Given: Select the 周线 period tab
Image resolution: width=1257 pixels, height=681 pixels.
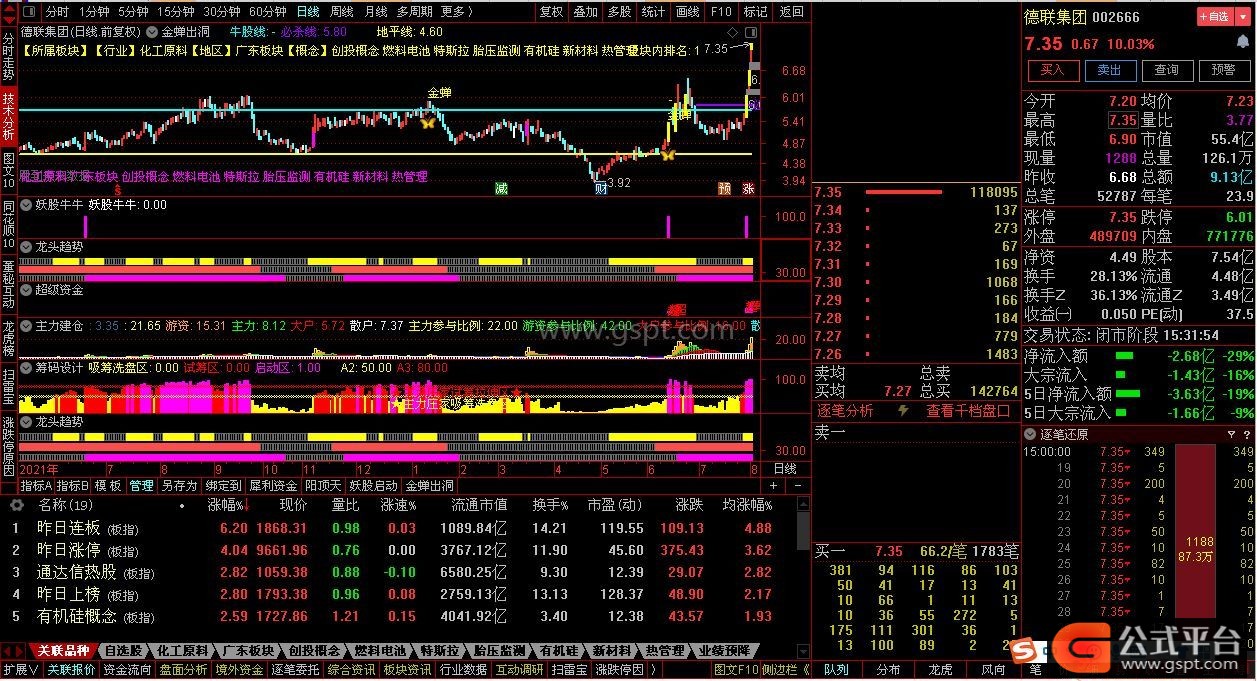Looking at the screenshot, I should (342, 12).
